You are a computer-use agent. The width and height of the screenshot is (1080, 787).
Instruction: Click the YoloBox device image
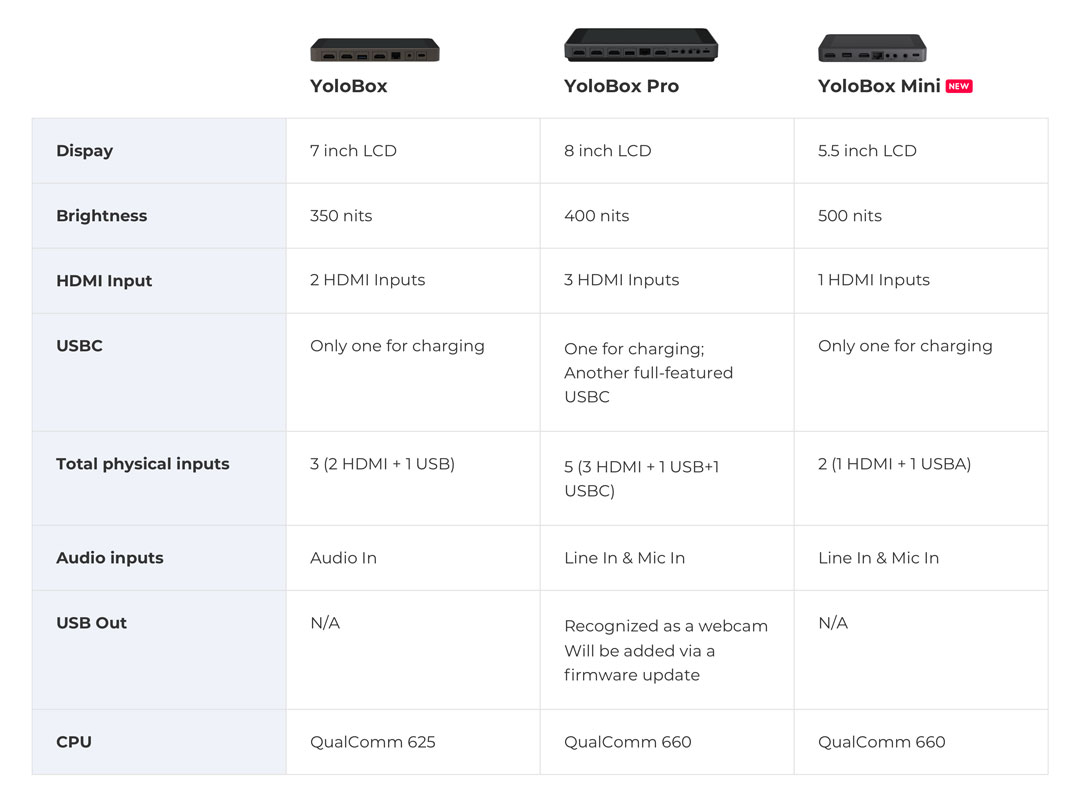pos(375,50)
